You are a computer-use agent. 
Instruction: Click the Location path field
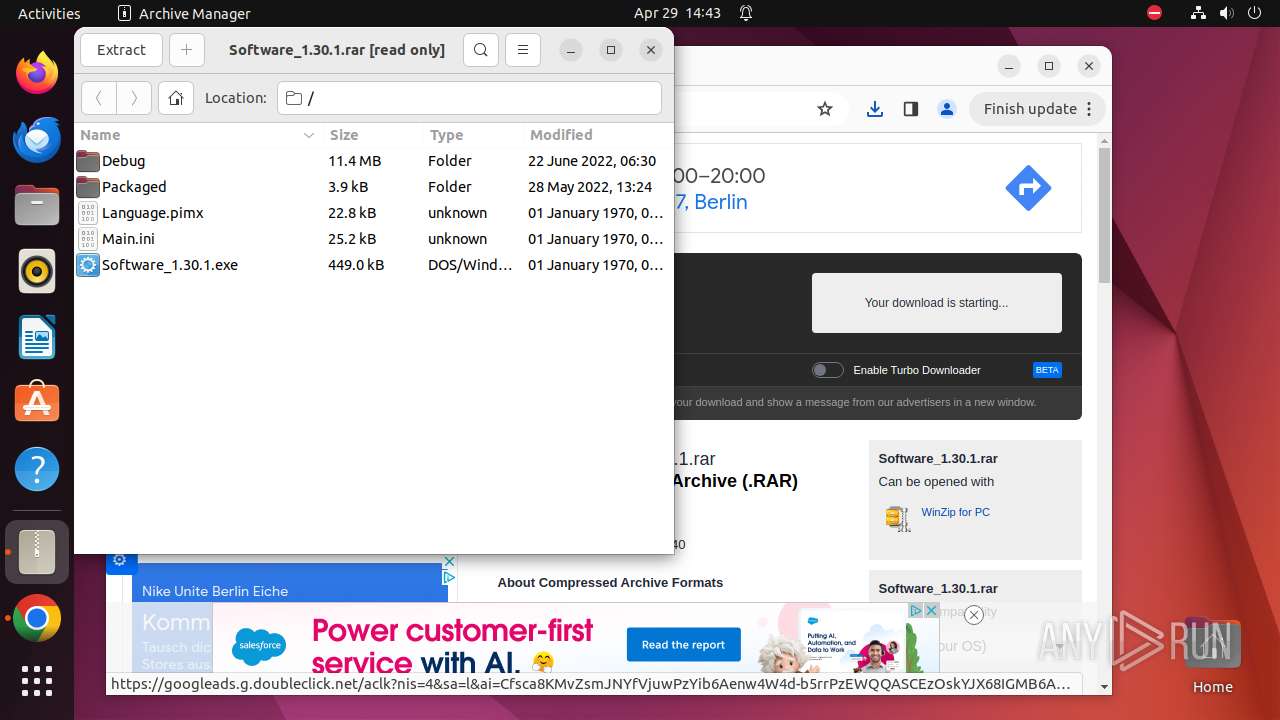(469, 98)
